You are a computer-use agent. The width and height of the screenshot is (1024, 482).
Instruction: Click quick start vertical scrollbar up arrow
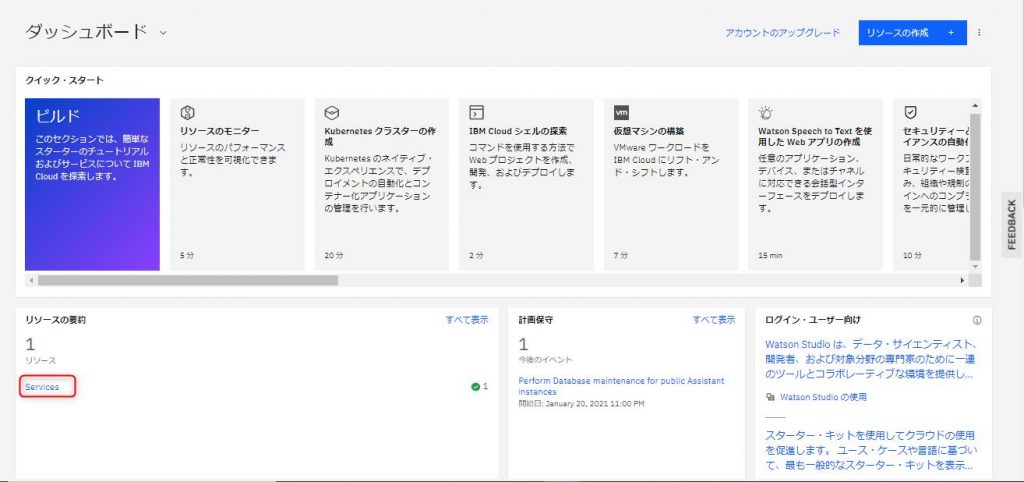975,106
